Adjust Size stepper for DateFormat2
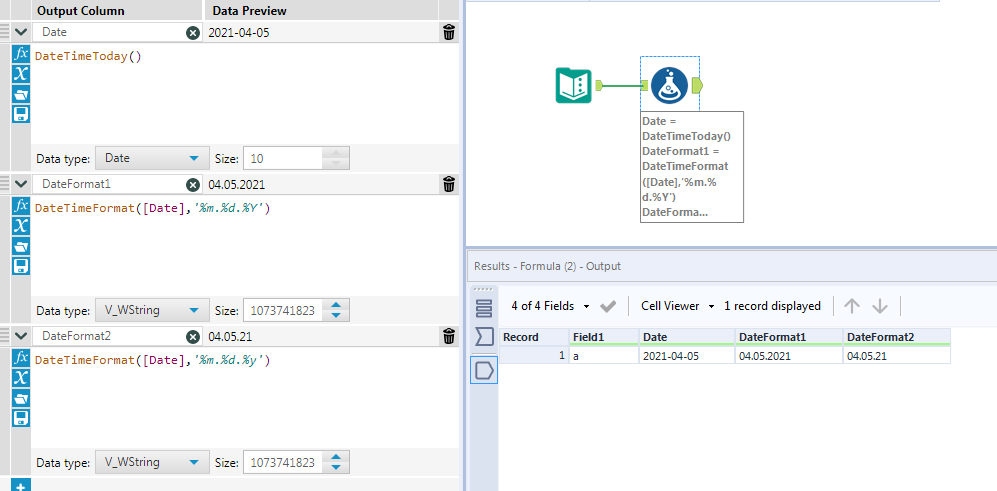Screen dimensions: 997x491 tap(336, 462)
